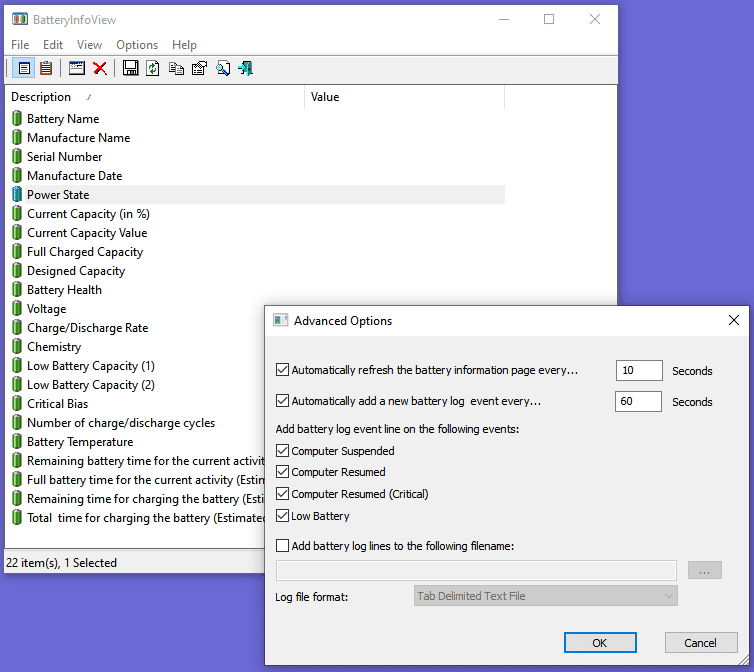
Task: Click the Save floppy disk icon
Action: (130, 68)
